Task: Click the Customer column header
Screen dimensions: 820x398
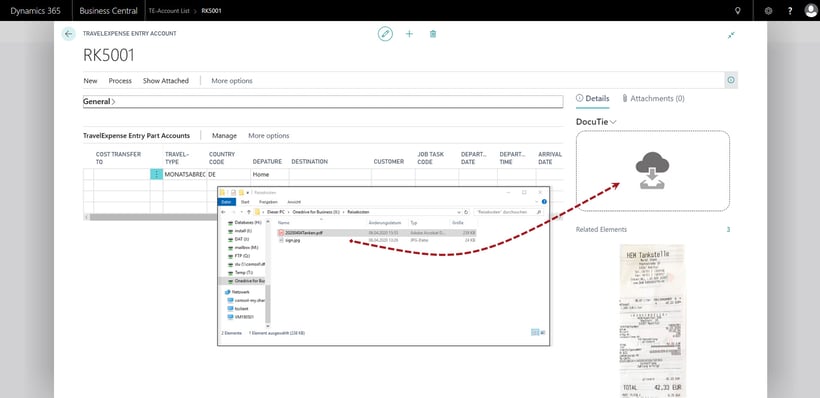Action: pyautogui.click(x=389, y=162)
